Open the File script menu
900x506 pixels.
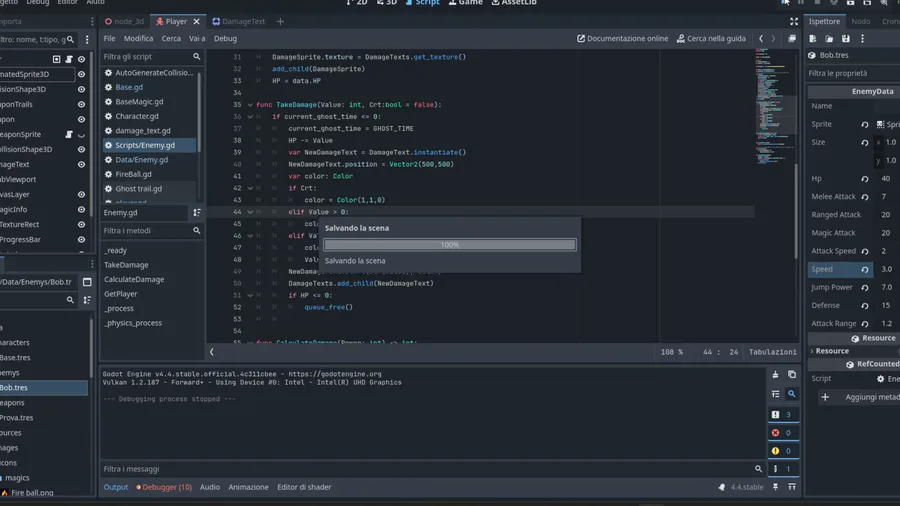pyautogui.click(x=109, y=38)
